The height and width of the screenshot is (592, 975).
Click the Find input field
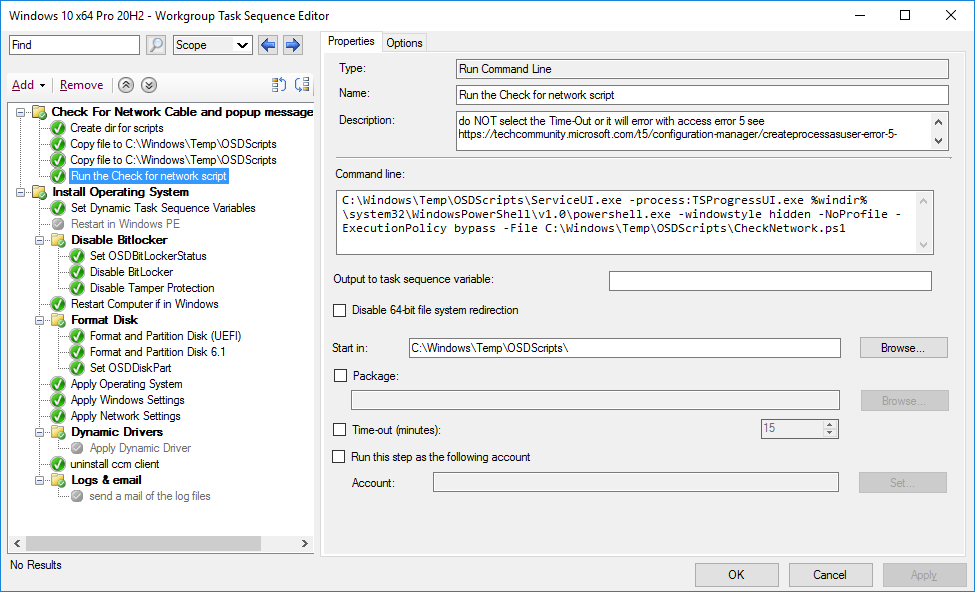tap(75, 45)
